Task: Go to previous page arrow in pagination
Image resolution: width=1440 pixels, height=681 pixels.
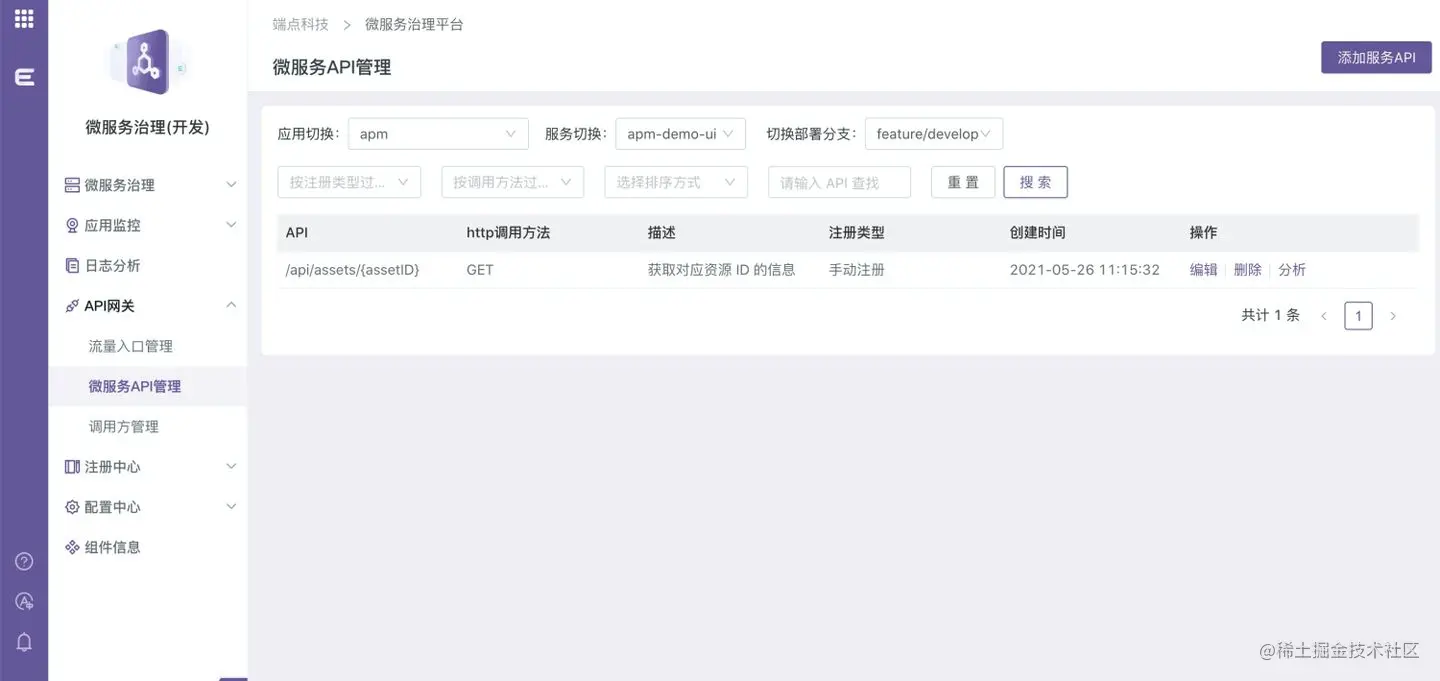Action: 1323,316
